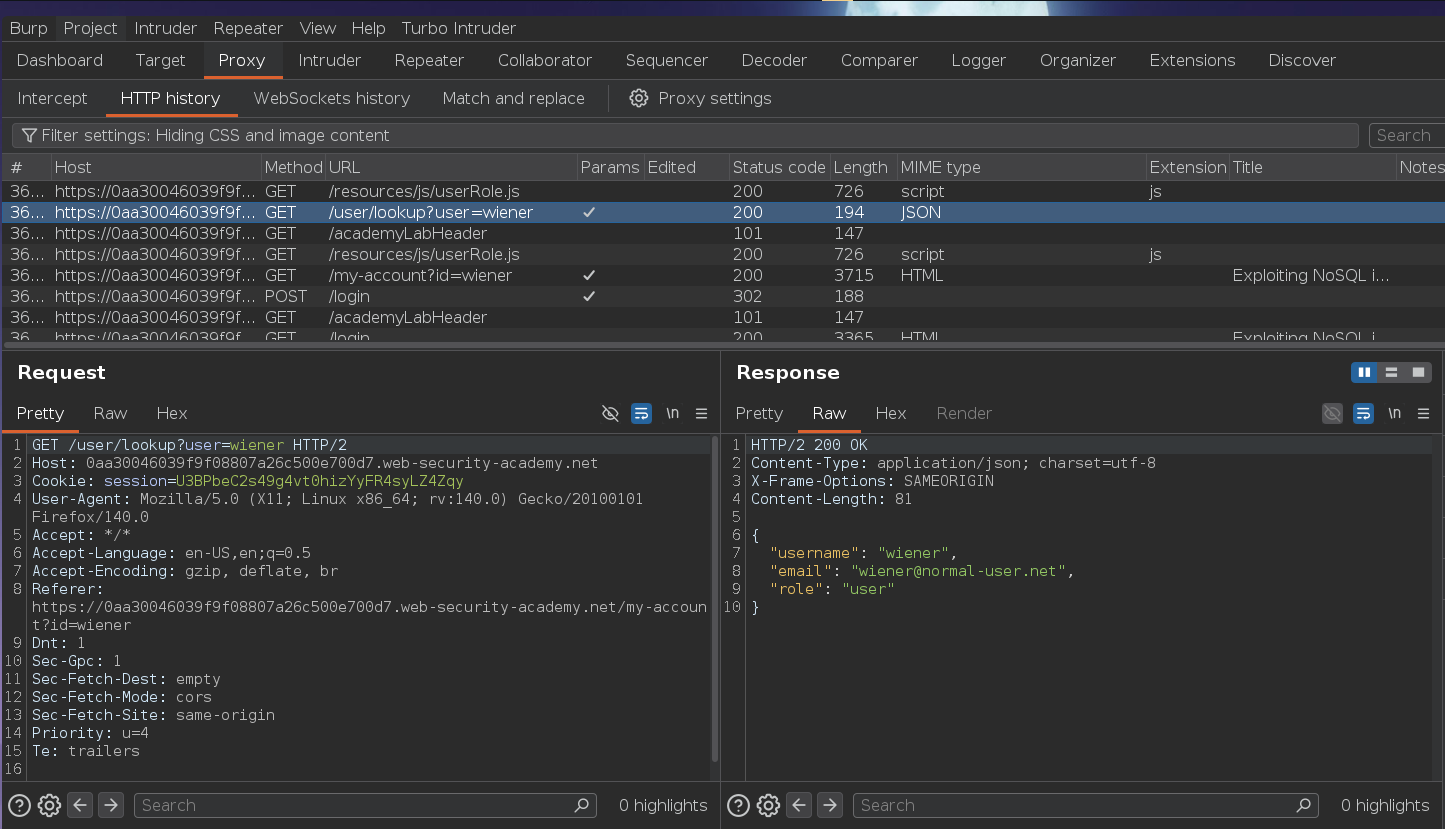Toggle line wrap icon in Request panel

pos(642,413)
